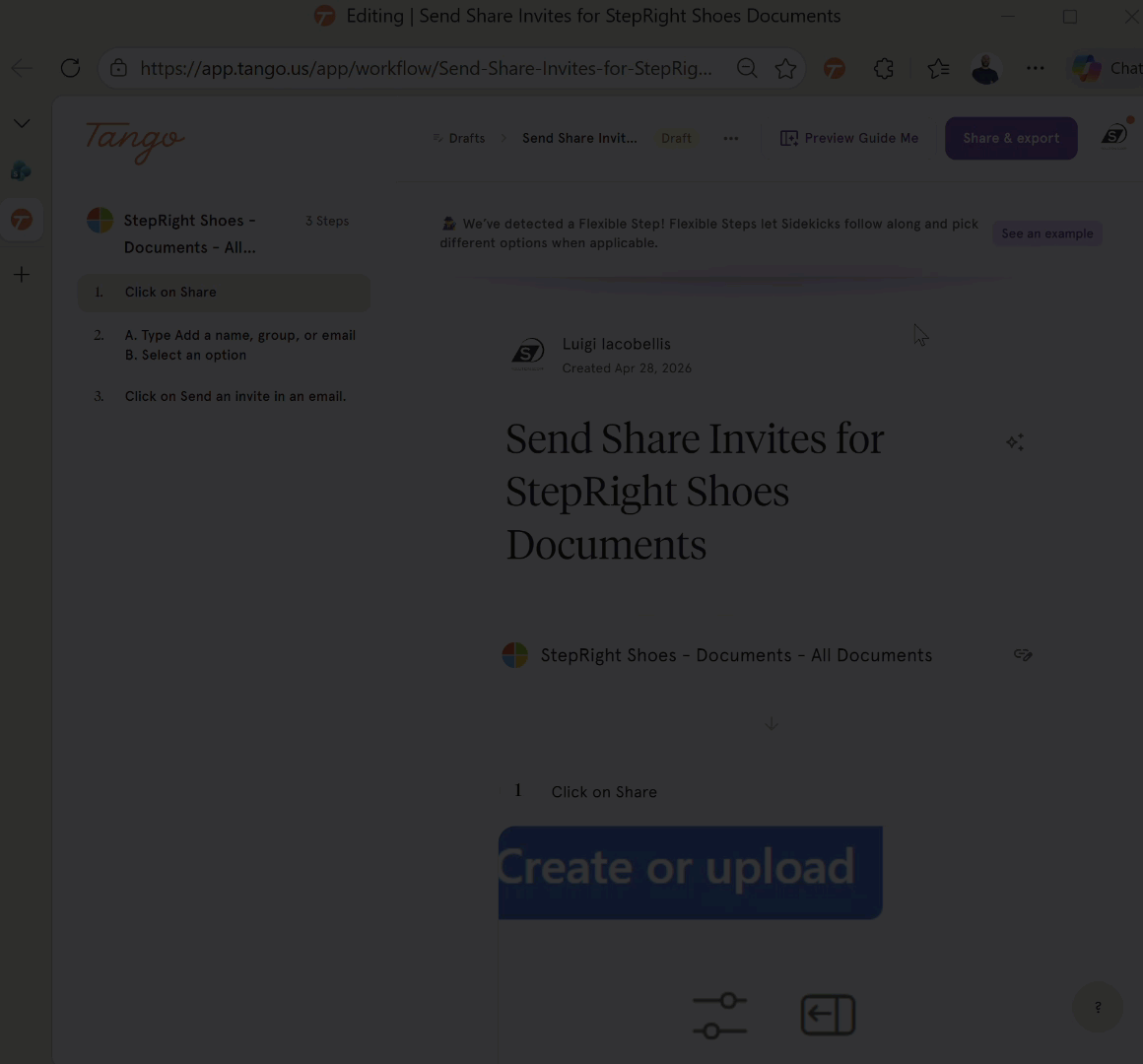Open the help question mark button
Viewport: 1143px width, 1064px height.
pos(1097,1007)
